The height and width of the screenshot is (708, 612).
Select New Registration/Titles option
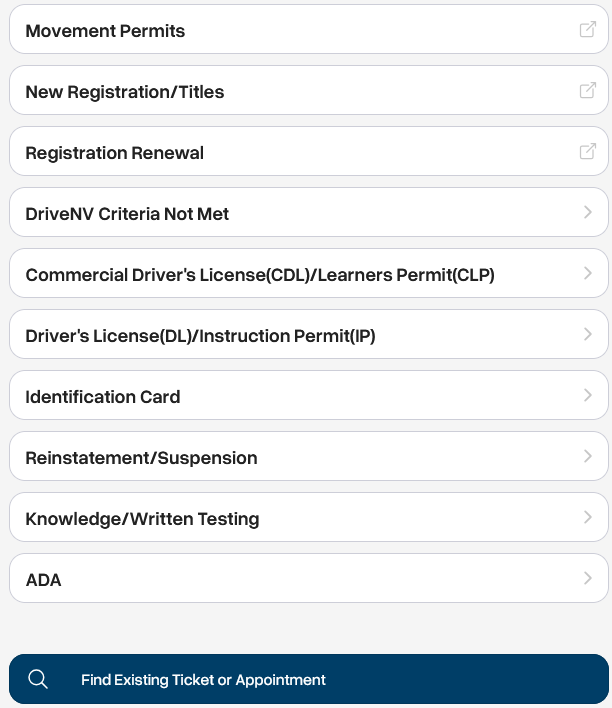click(125, 92)
